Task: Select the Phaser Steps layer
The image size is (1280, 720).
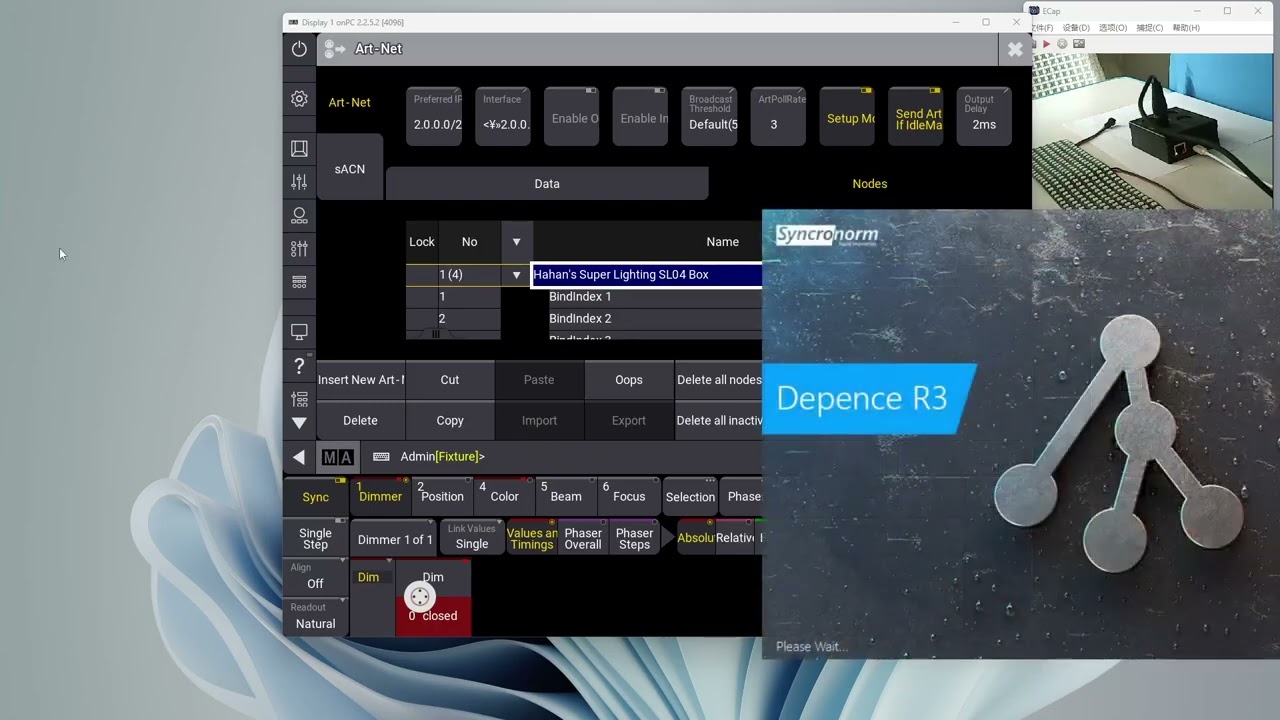Action: pos(634,538)
